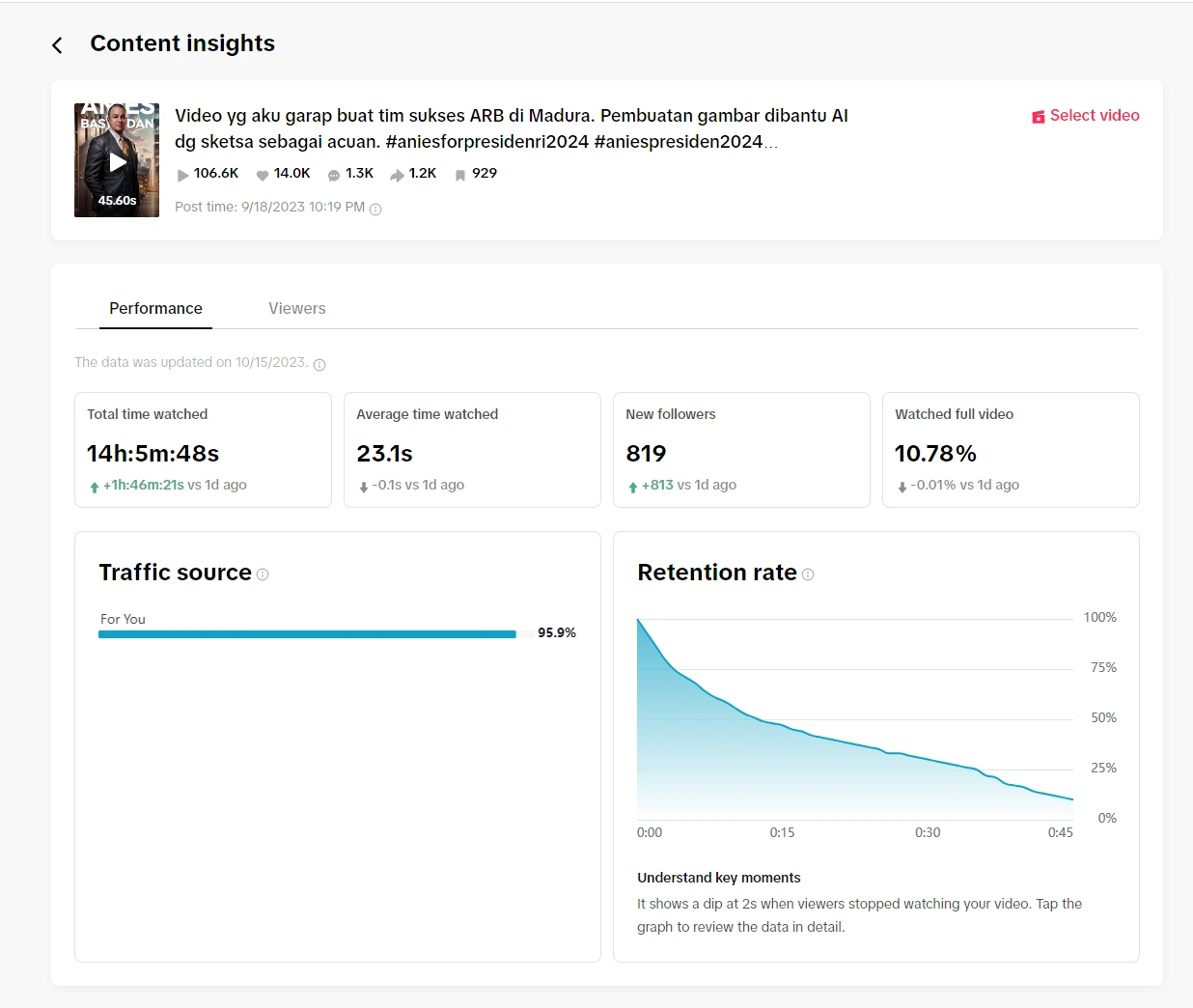
Task: Click the bookmark saves icon
Action: tap(460, 175)
